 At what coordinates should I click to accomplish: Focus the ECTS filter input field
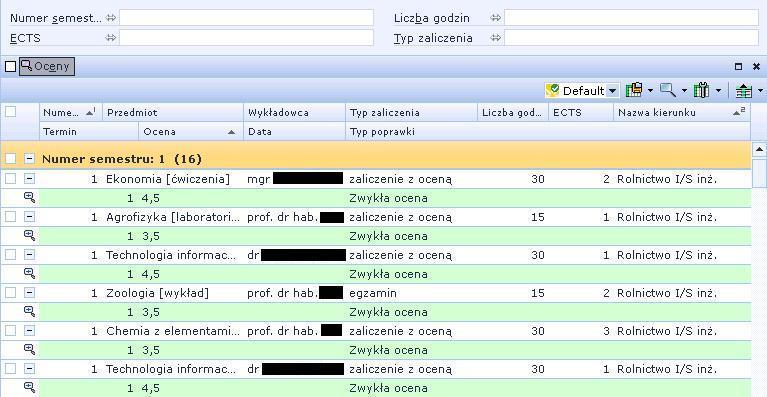point(246,38)
